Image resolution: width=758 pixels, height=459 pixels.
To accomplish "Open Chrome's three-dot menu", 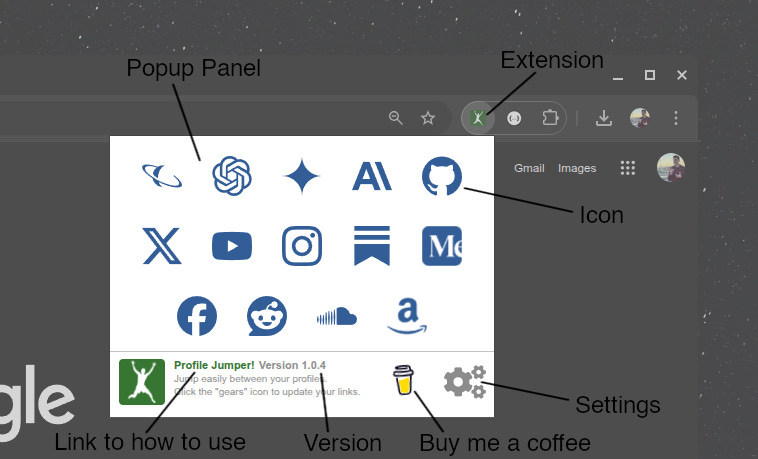I will pyautogui.click(x=676, y=118).
